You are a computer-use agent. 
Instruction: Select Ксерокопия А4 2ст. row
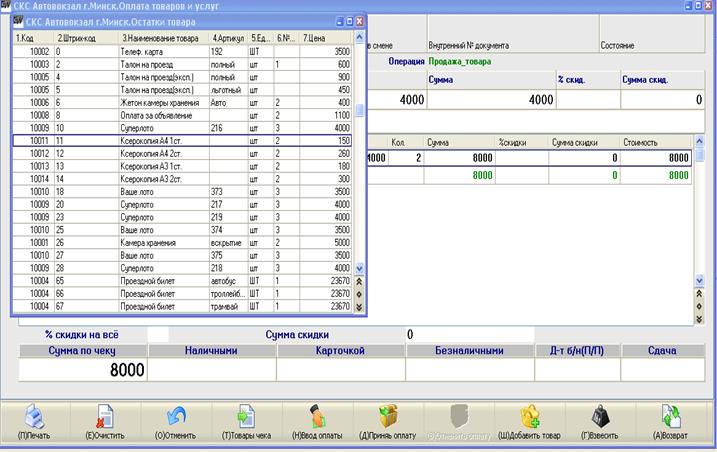click(x=182, y=153)
